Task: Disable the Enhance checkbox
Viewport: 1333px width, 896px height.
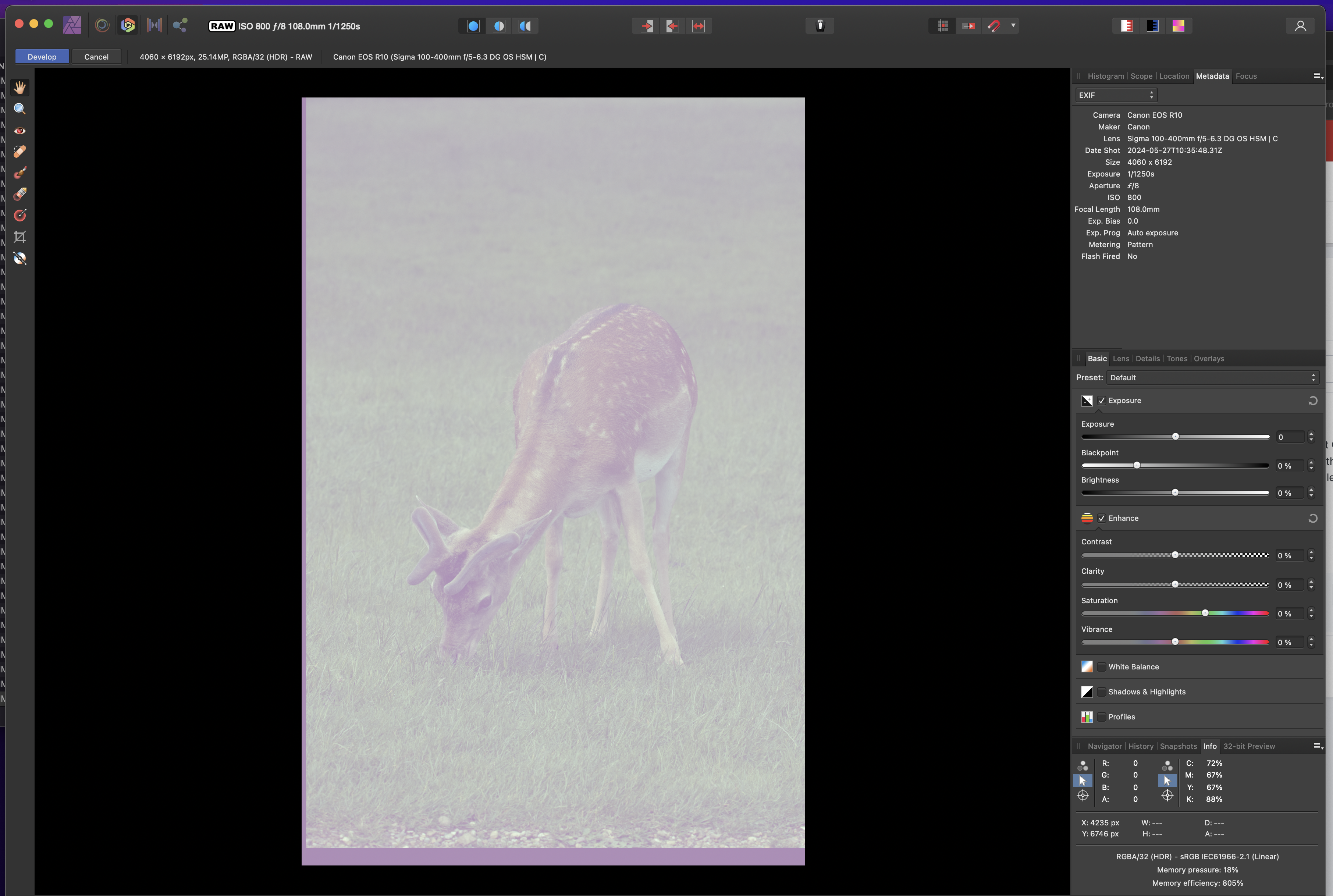Action: pos(1101,518)
